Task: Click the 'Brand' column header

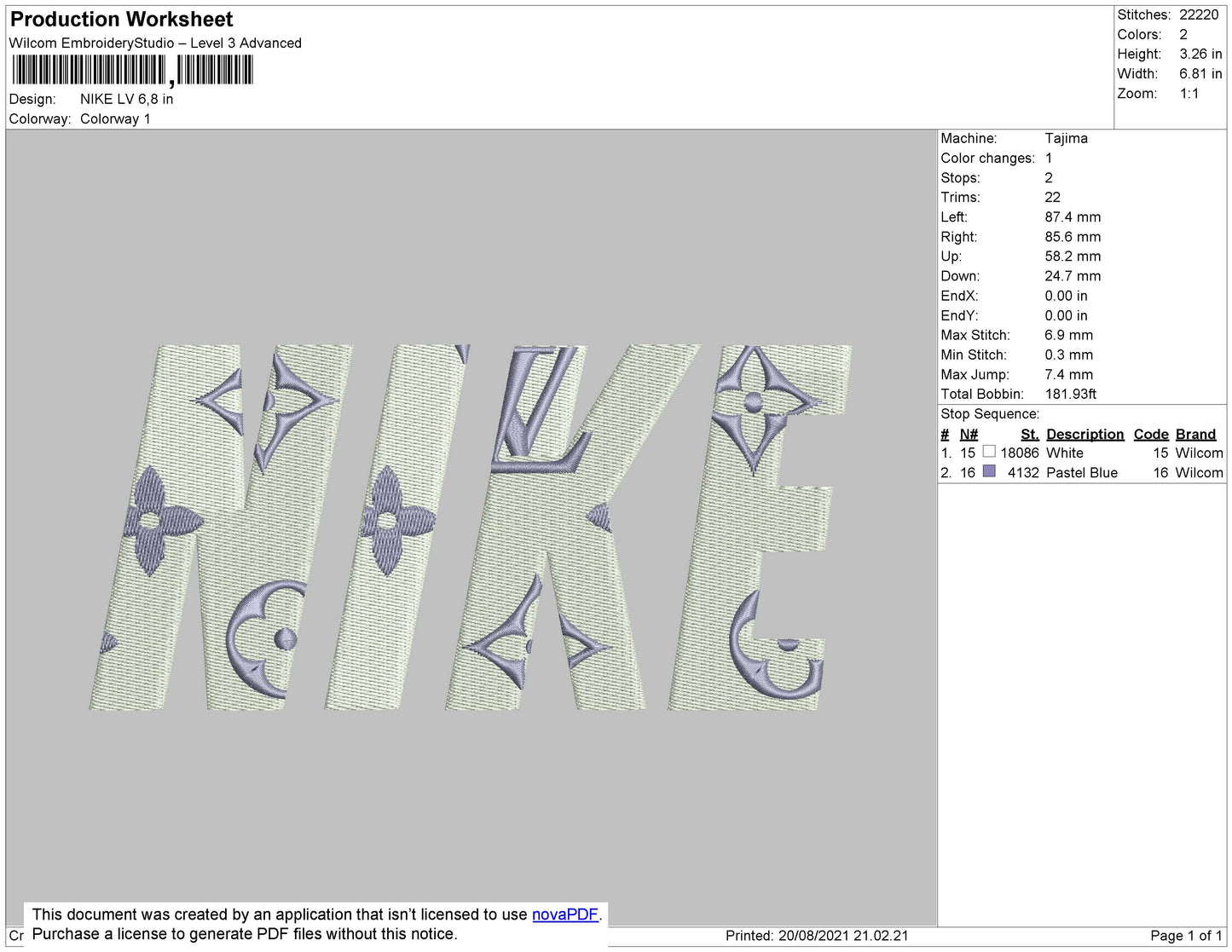Action: click(x=1196, y=434)
